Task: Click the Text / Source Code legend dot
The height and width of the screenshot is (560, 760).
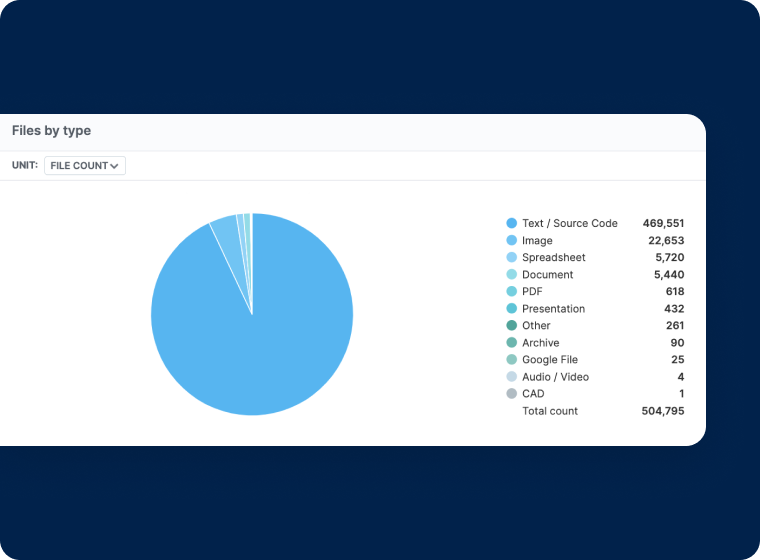Action: click(512, 224)
